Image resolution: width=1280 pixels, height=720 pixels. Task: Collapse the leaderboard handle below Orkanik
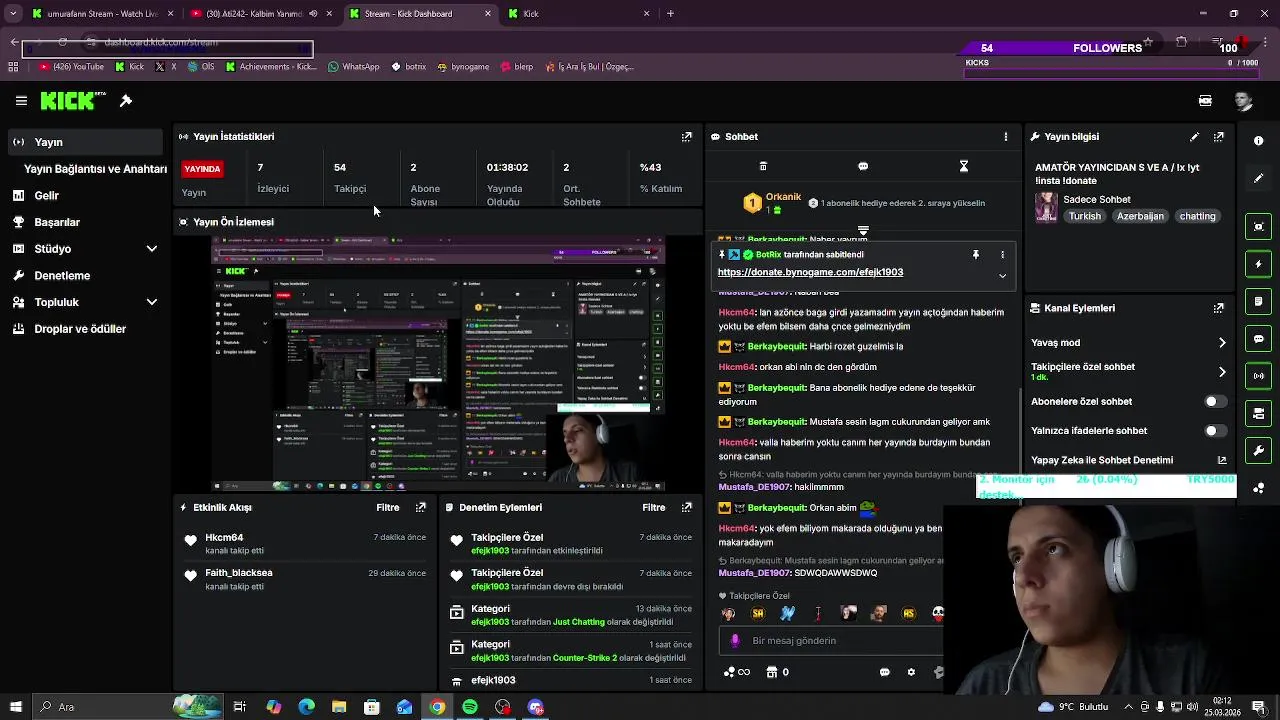[x=863, y=230]
